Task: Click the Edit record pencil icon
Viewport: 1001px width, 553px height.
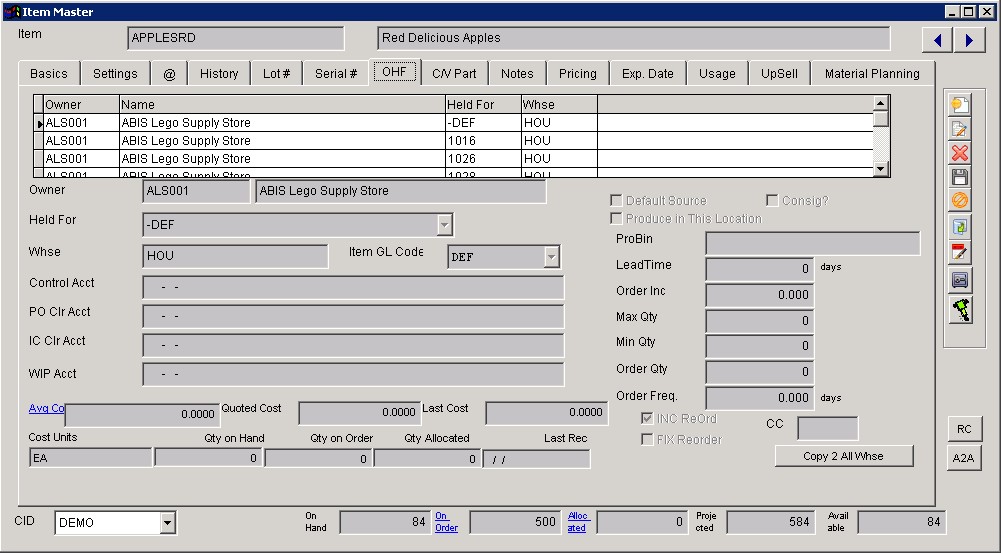Action: [960, 128]
